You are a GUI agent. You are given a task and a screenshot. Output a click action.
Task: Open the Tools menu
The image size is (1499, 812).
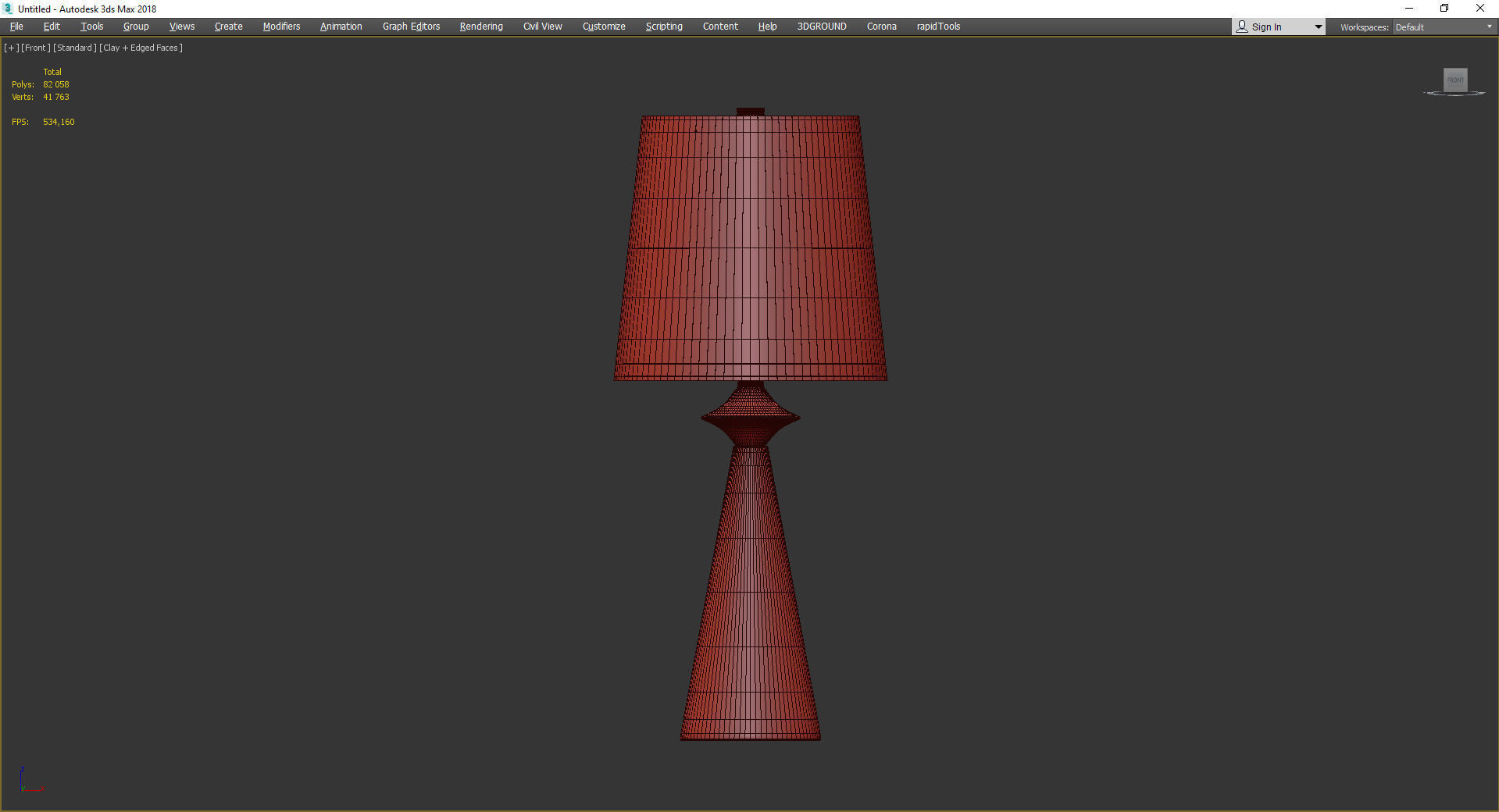(91, 27)
